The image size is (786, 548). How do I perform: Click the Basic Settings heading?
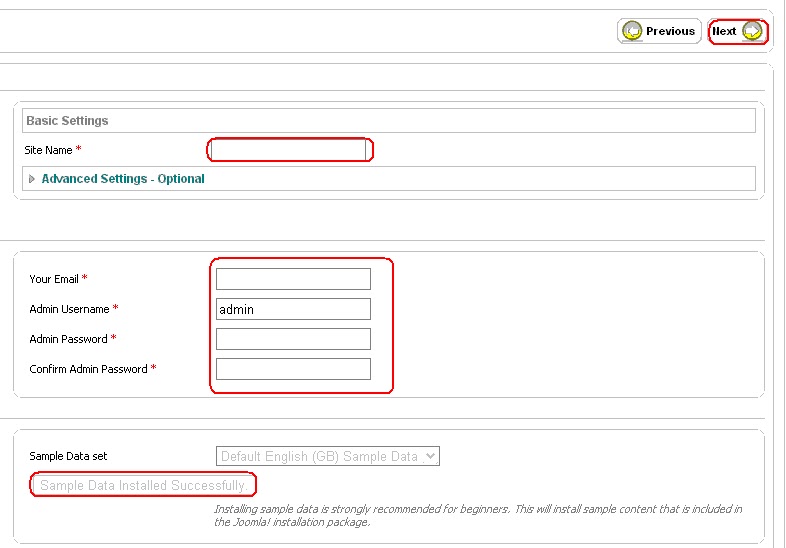(67, 121)
